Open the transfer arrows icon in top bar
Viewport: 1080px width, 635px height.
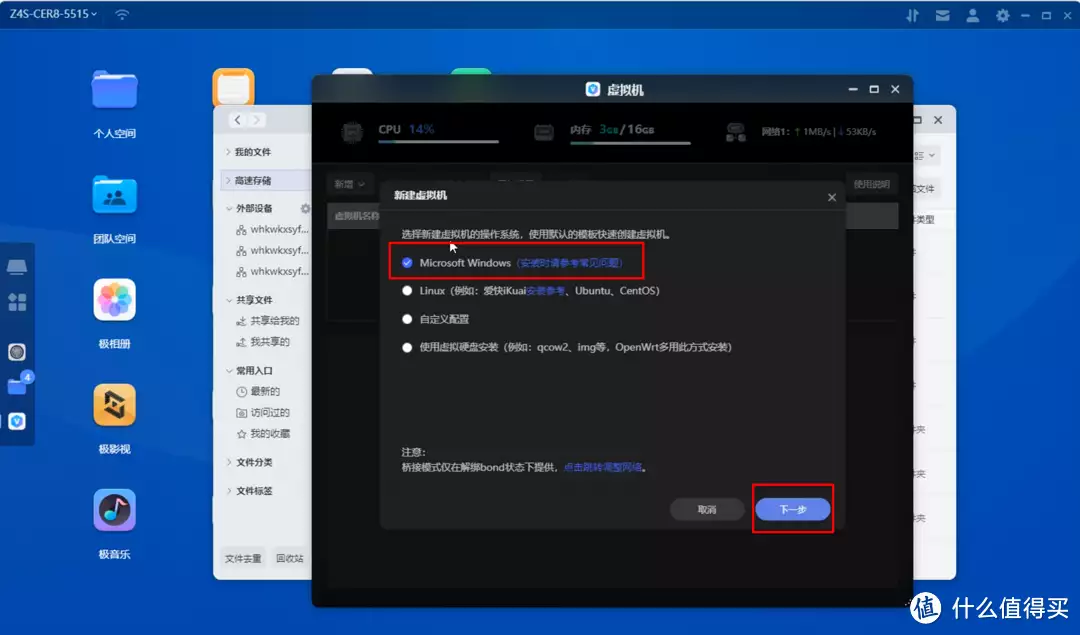pyautogui.click(x=913, y=15)
